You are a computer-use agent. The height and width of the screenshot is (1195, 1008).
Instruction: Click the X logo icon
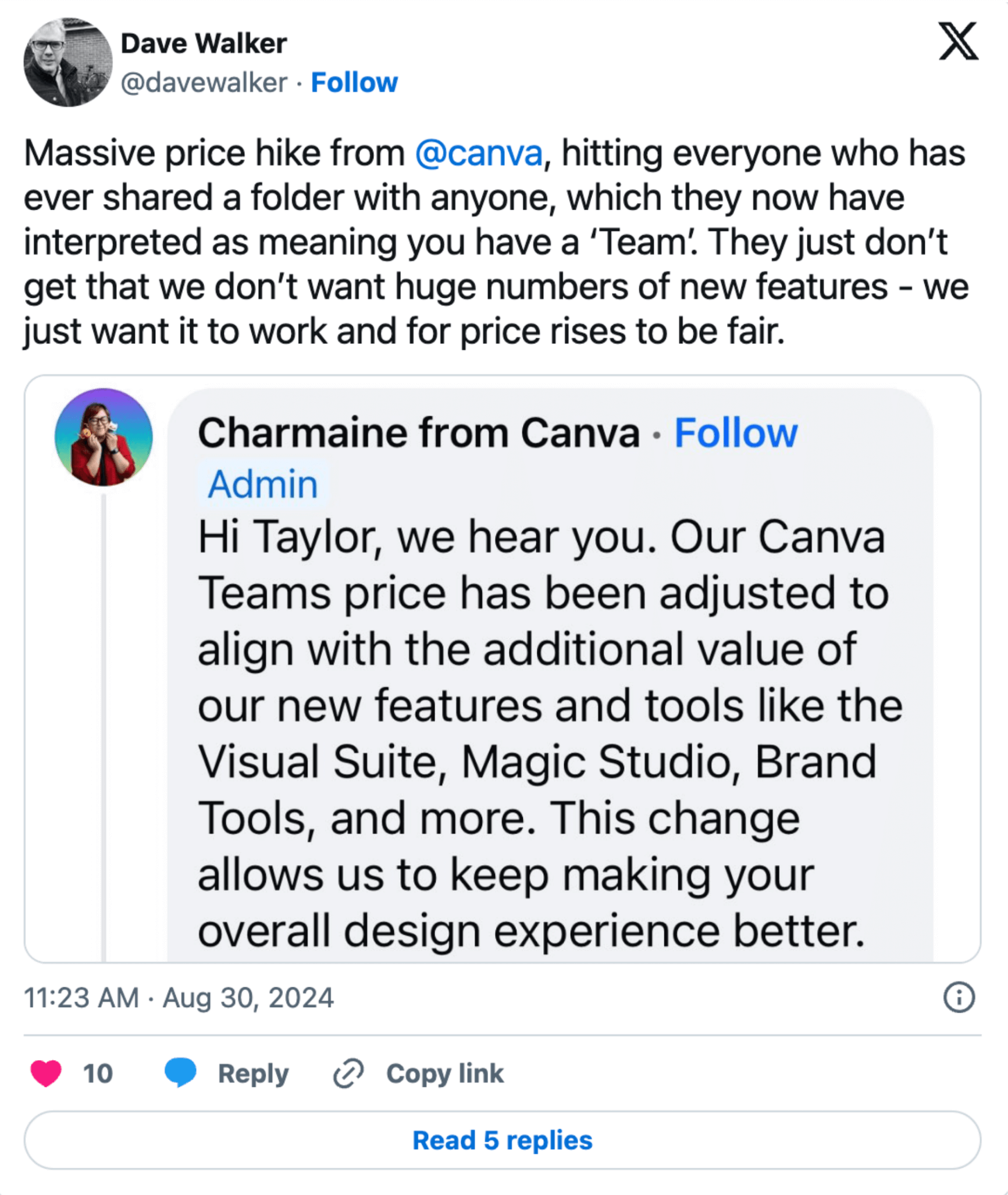click(958, 42)
